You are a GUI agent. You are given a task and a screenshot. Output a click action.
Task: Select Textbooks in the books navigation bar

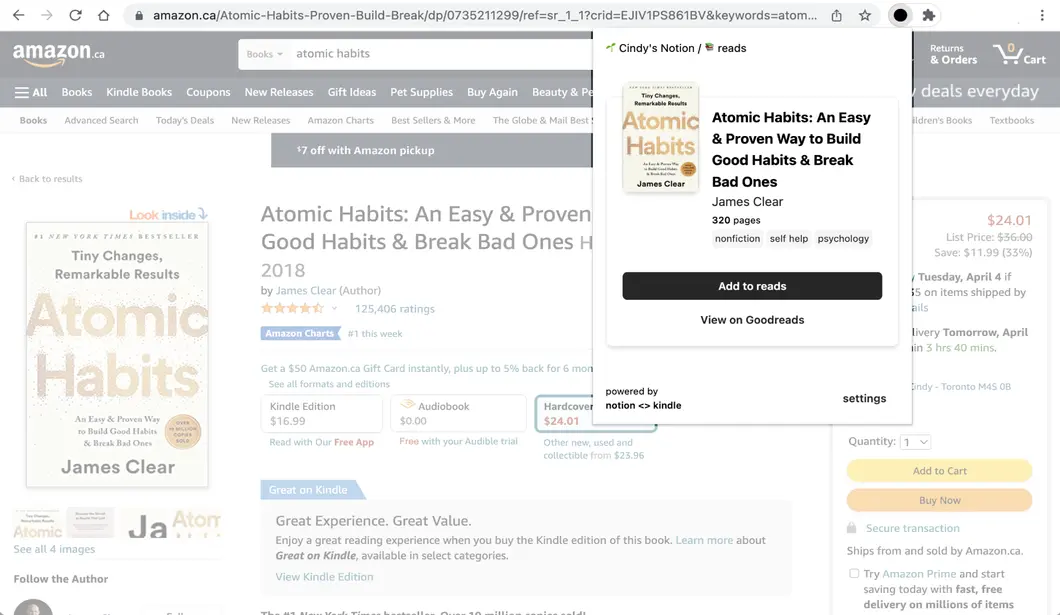point(1011,119)
